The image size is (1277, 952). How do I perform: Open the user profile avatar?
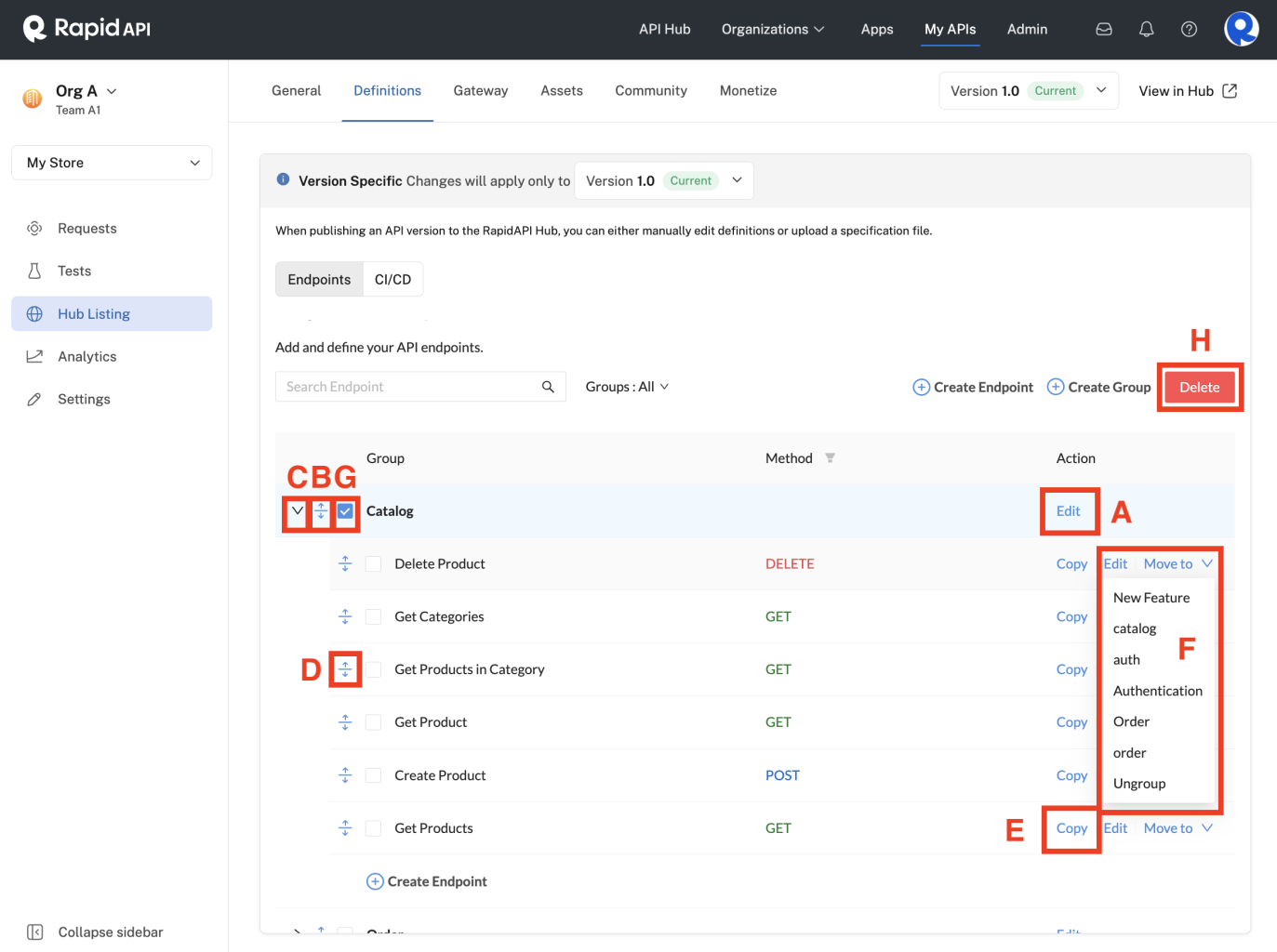(1241, 29)
